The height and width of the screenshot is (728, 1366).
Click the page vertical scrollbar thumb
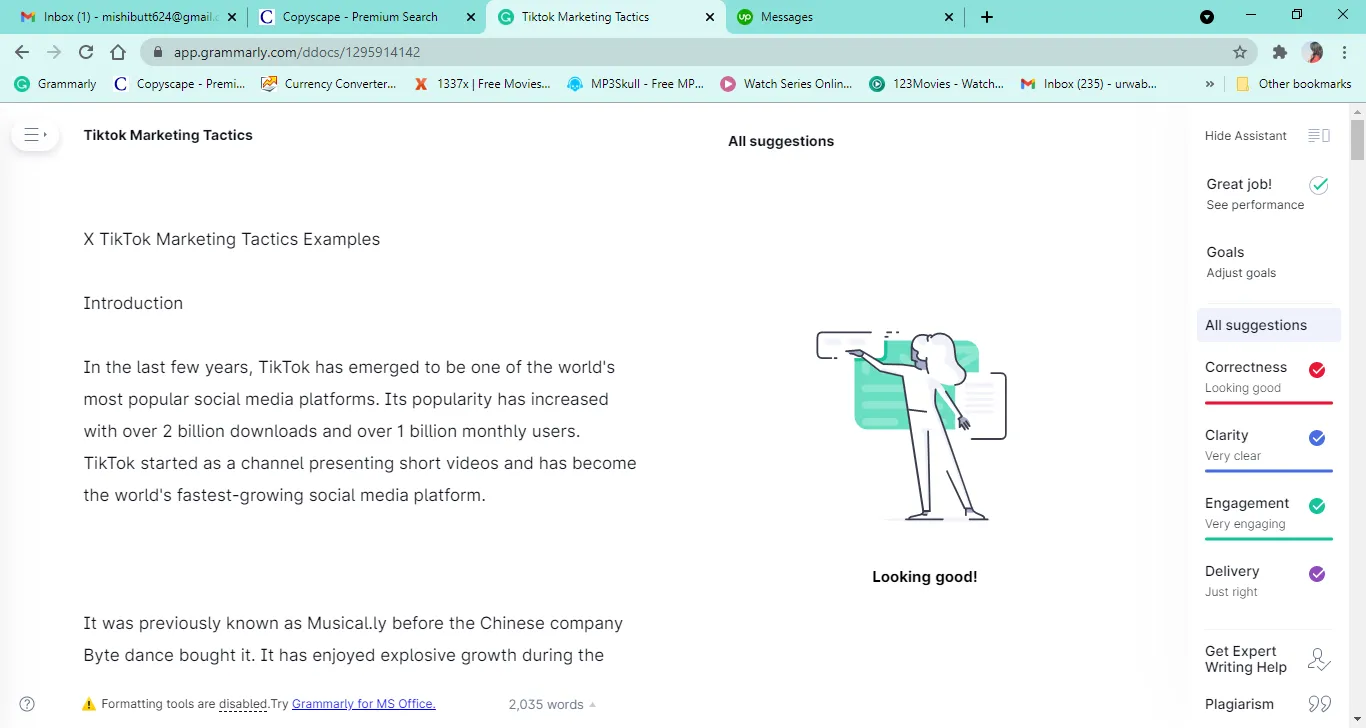pyautogui.click(x=1357, y=140)
